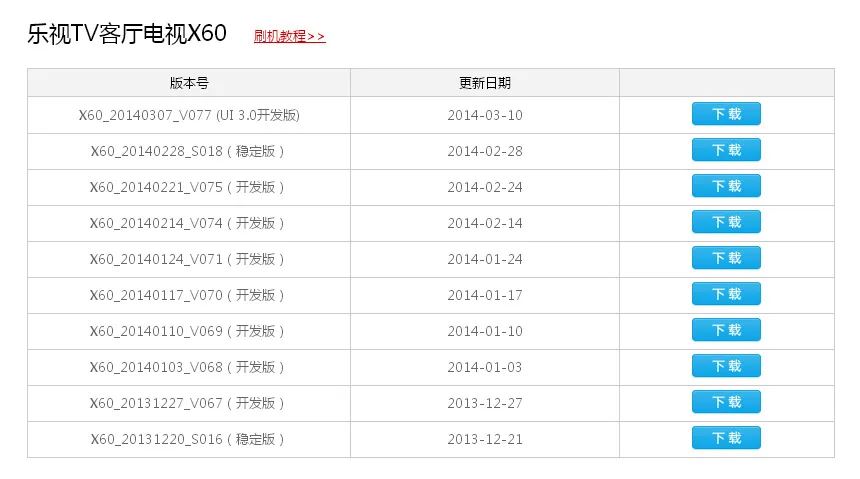Download X60_20131227_V067 developer version
This screenshot has height=479, width=860.
(x=726, y=402)
